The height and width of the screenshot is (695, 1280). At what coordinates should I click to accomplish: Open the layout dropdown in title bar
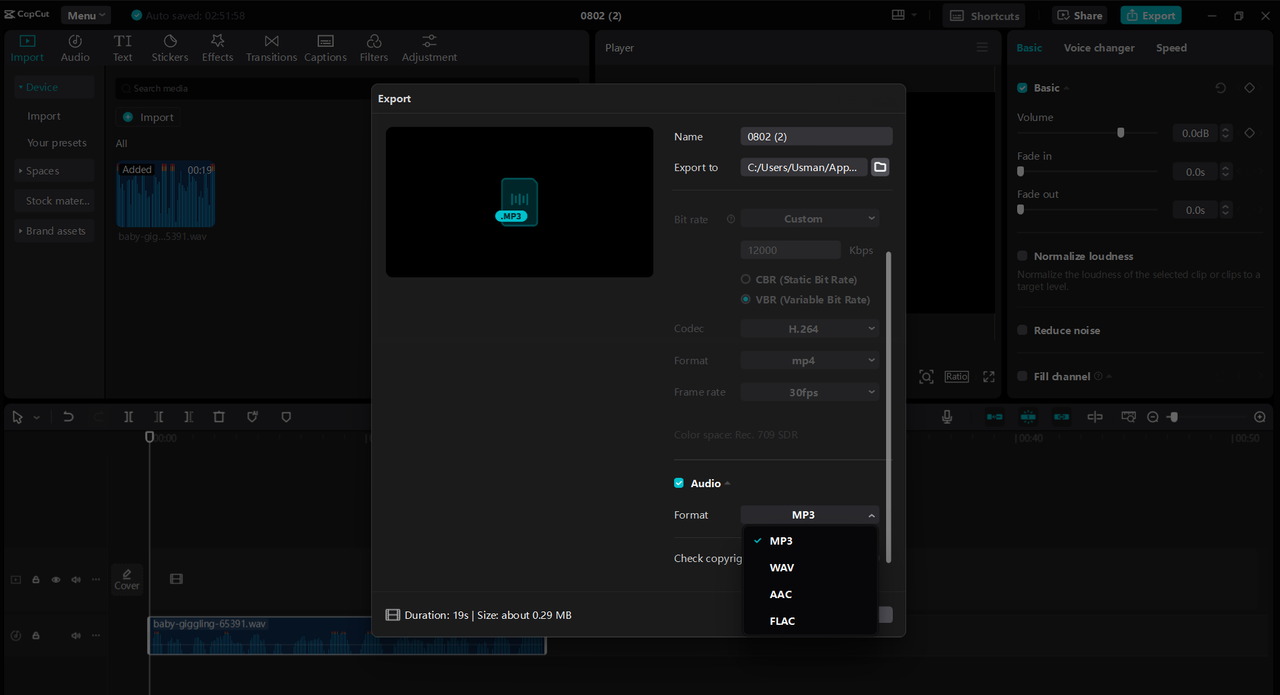(904, 15)
